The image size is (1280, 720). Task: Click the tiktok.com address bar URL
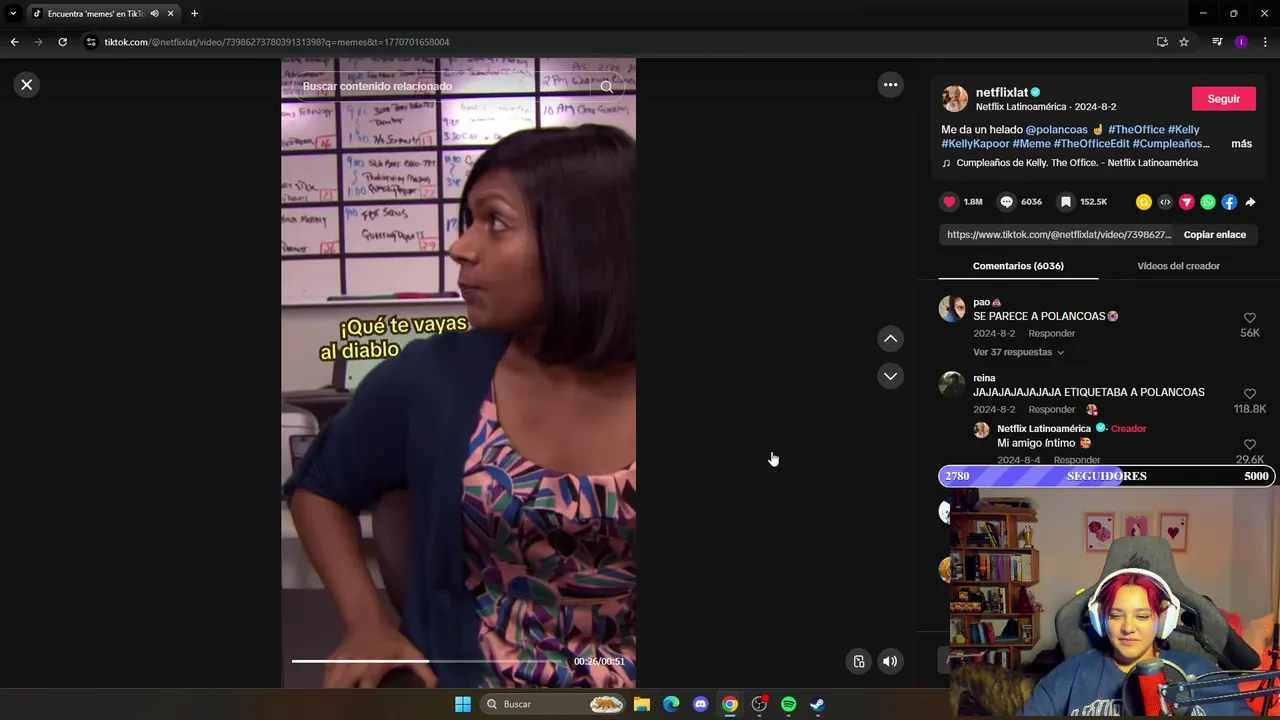tap(277, 42)
